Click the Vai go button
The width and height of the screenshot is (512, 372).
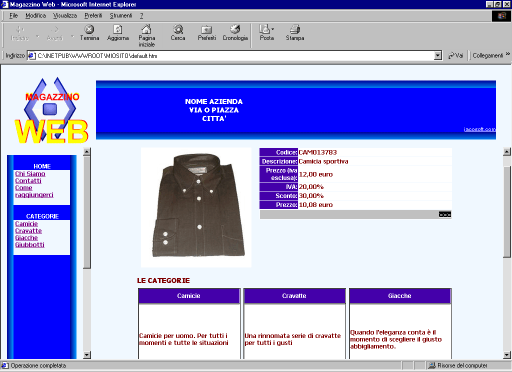point(456,56)
